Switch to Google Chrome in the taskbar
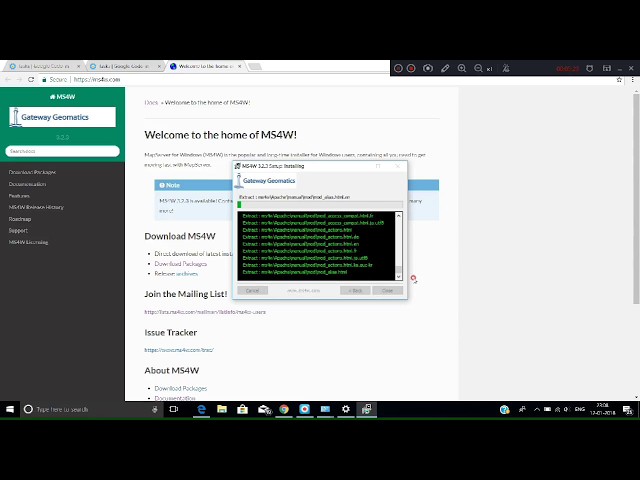640x480 pixels. click(284, 409)
